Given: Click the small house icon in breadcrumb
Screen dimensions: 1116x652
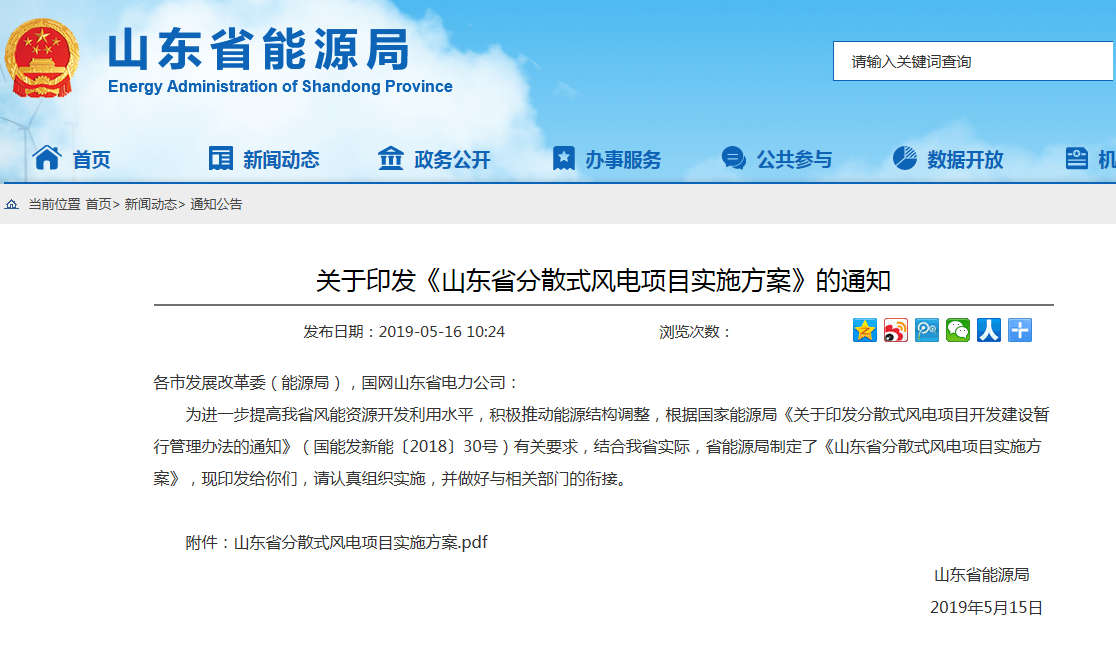Looking at the screenshot, I should [x=11, y=204].
